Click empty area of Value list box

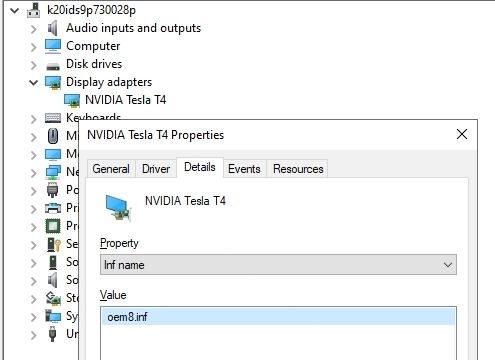[x=278, y=343]
